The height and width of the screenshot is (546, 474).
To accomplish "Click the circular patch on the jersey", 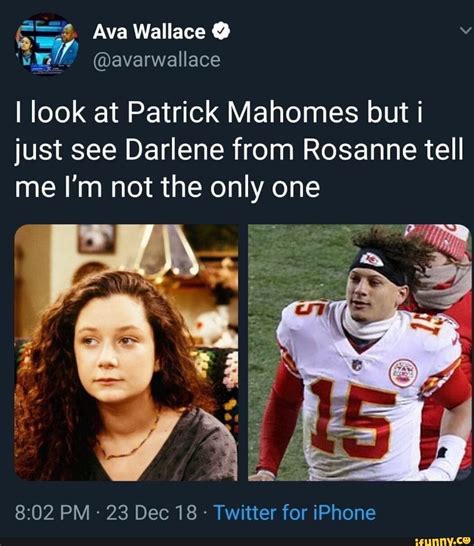I will [403, 373].
